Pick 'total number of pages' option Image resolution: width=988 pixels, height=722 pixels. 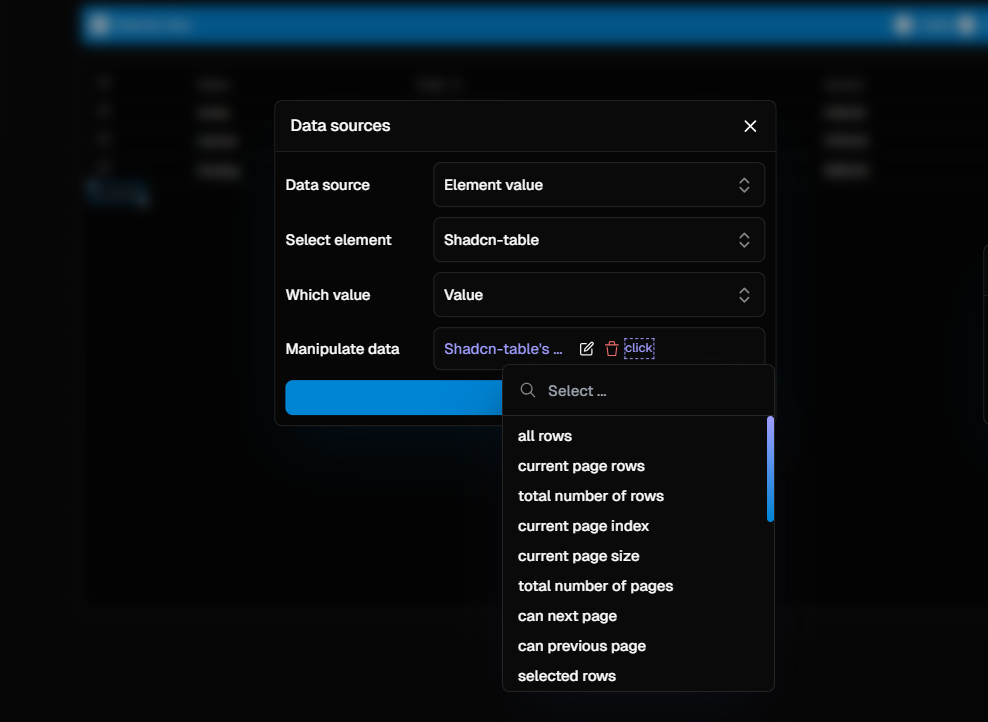(595, 586)
